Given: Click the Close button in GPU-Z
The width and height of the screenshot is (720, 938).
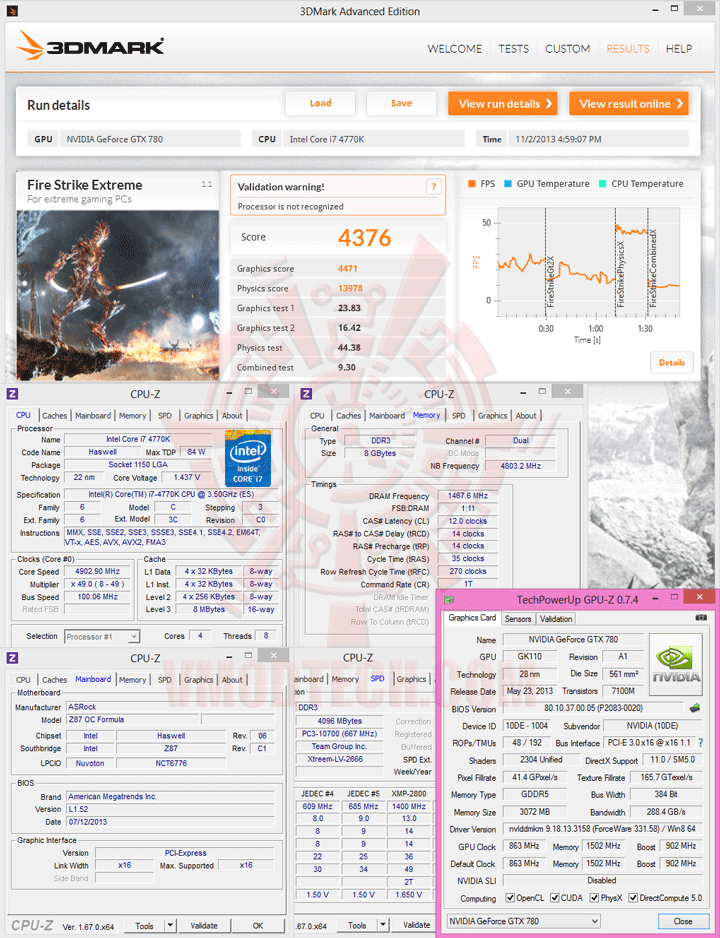Looking at the screenshot, I should pyautogui.click(x=683, y=921).
